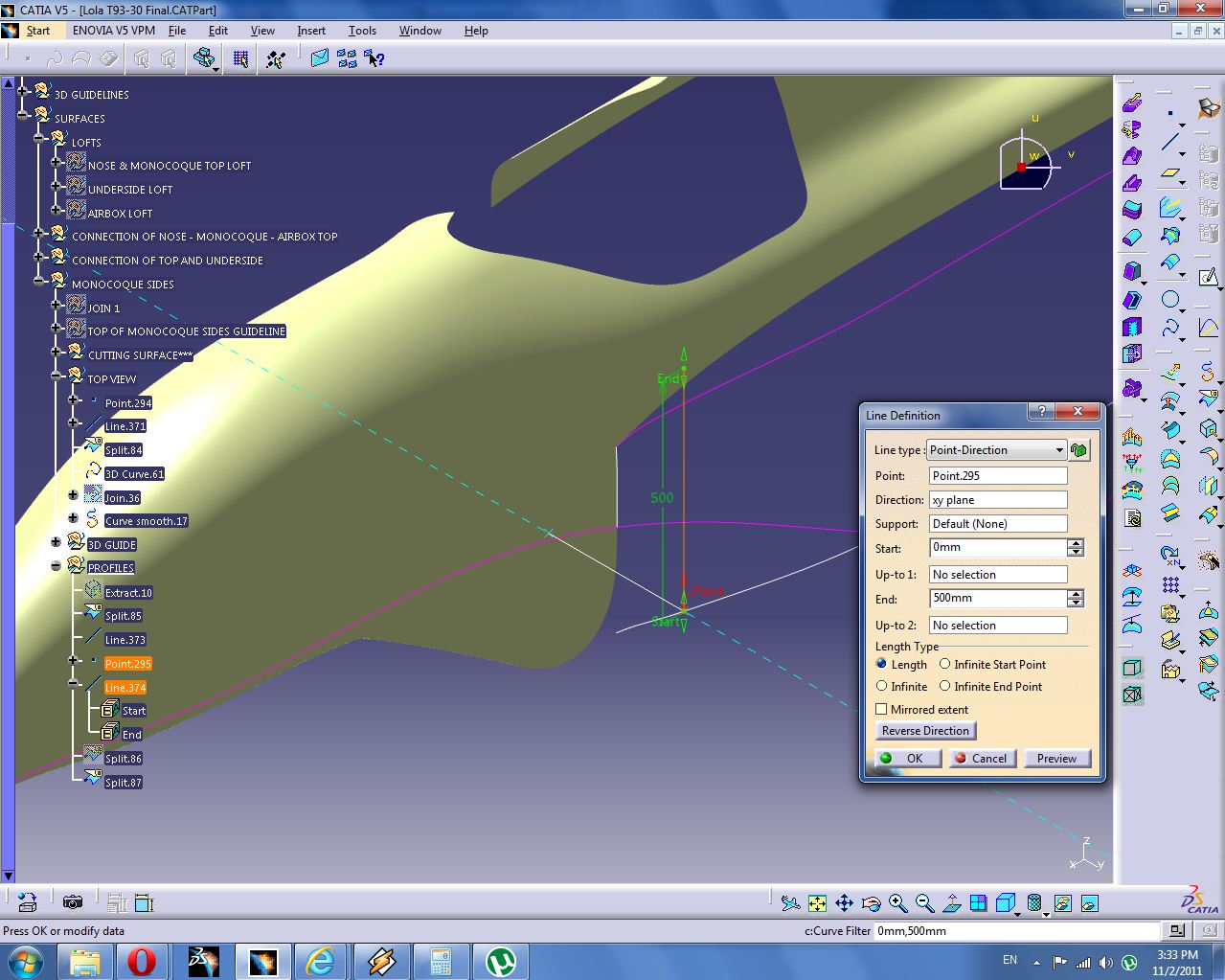Expand the Join.36 tree node
The height and width of the screenshot is (980, 1225).
pos(74,494)
